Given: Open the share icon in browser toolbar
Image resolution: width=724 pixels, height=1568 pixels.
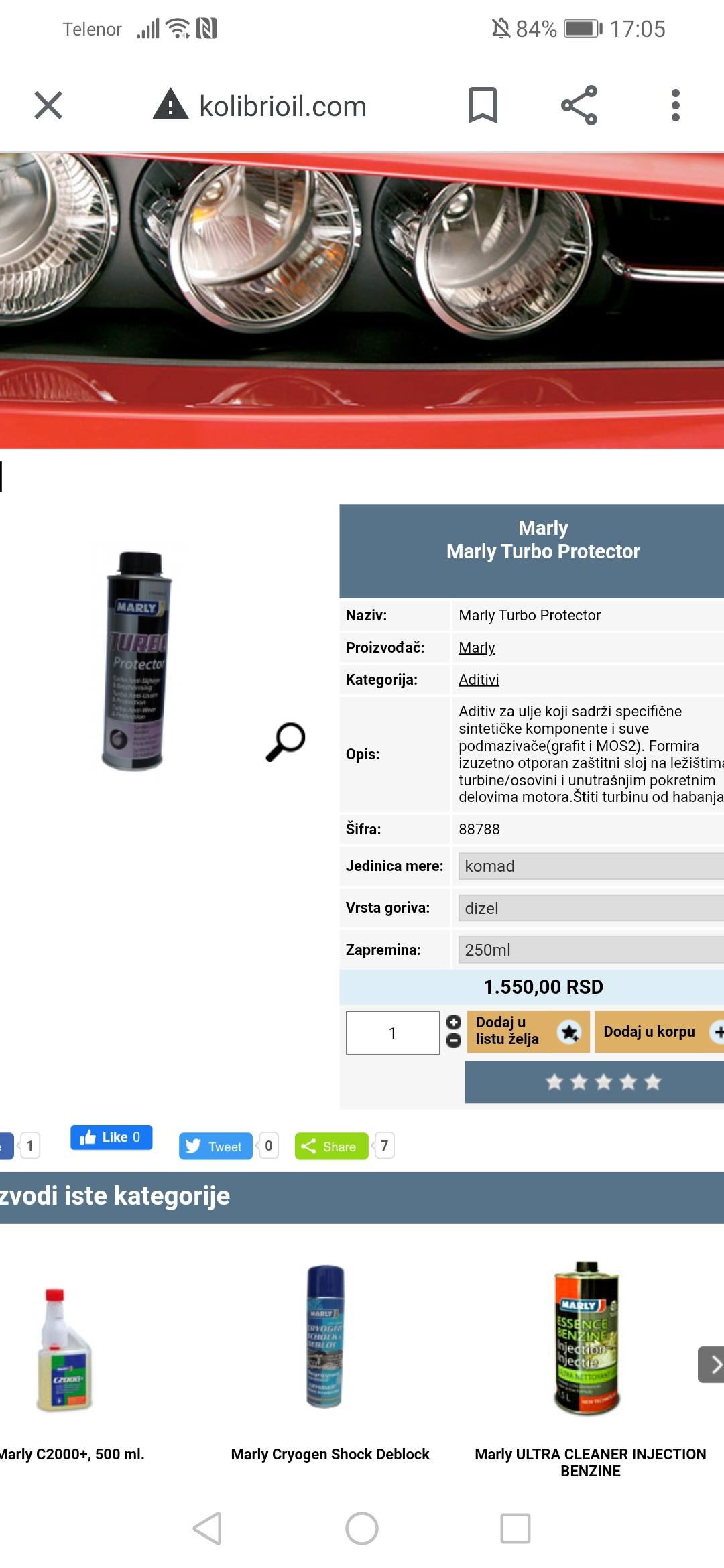Looking at the screenshot, I should [579, 105].
